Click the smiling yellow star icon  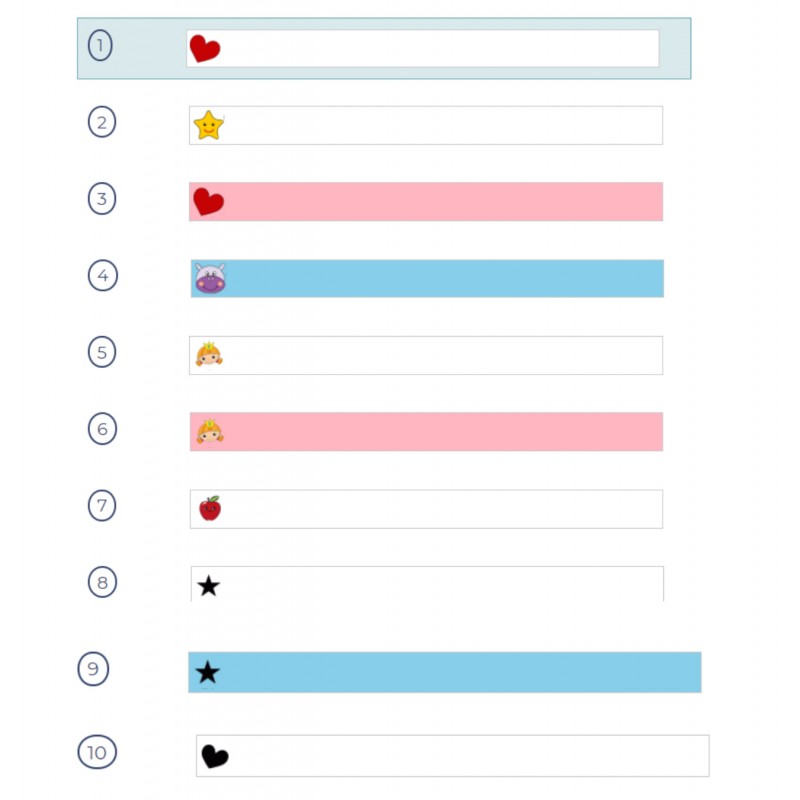[x=209, y=125]
